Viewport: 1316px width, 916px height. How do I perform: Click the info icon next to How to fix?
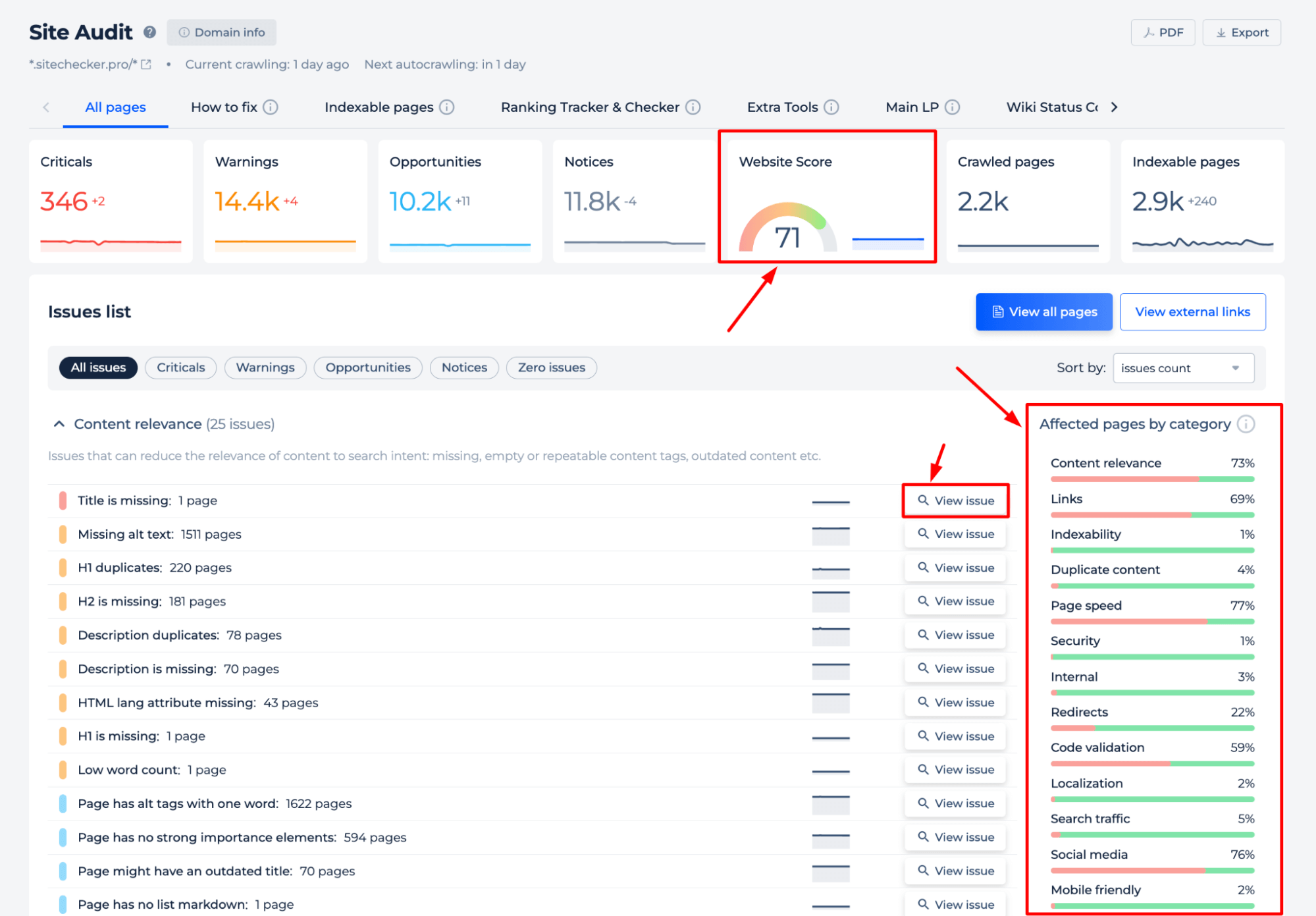tap(271, 107)
